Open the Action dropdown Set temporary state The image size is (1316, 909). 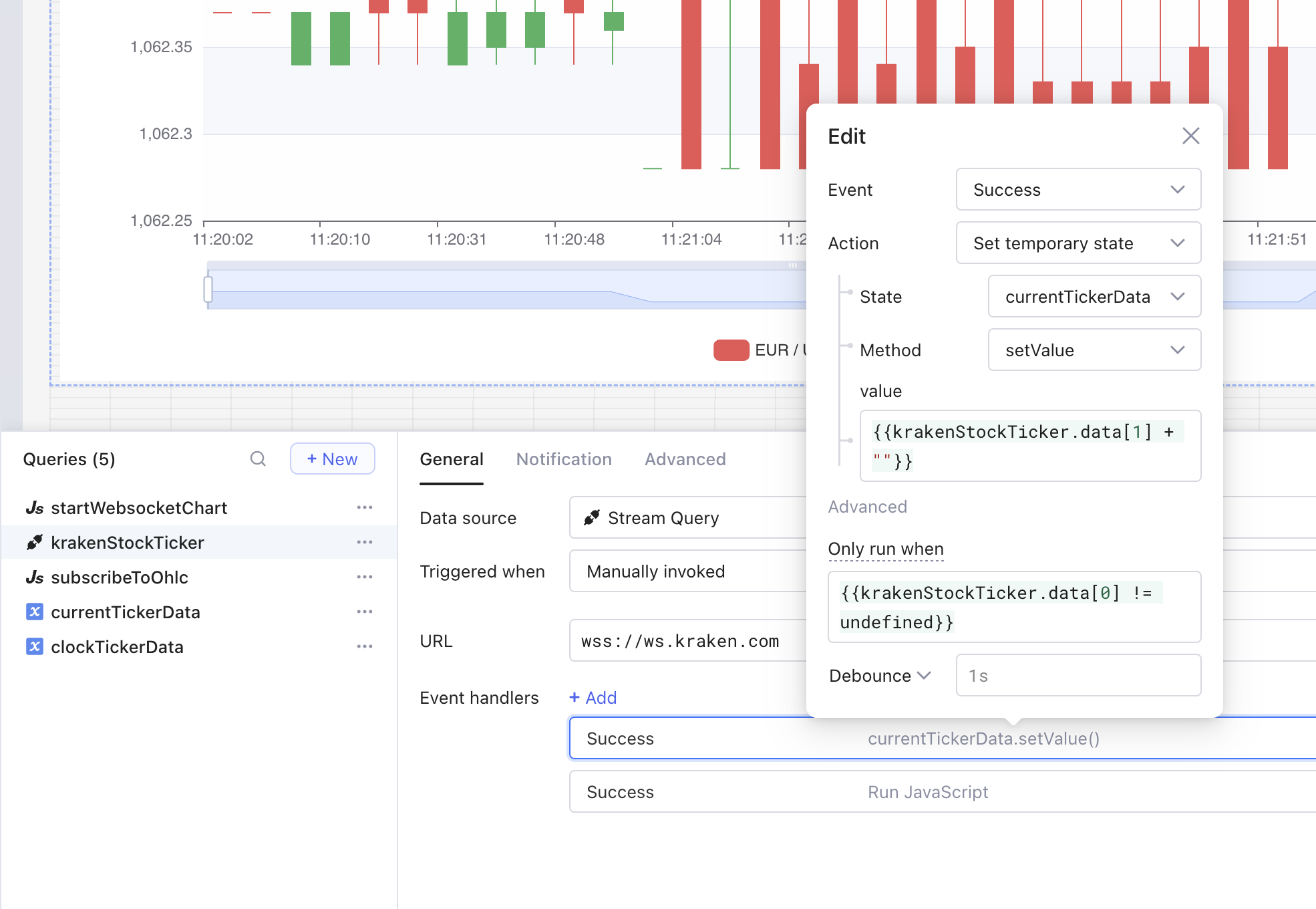click(x=1078, y=243)
